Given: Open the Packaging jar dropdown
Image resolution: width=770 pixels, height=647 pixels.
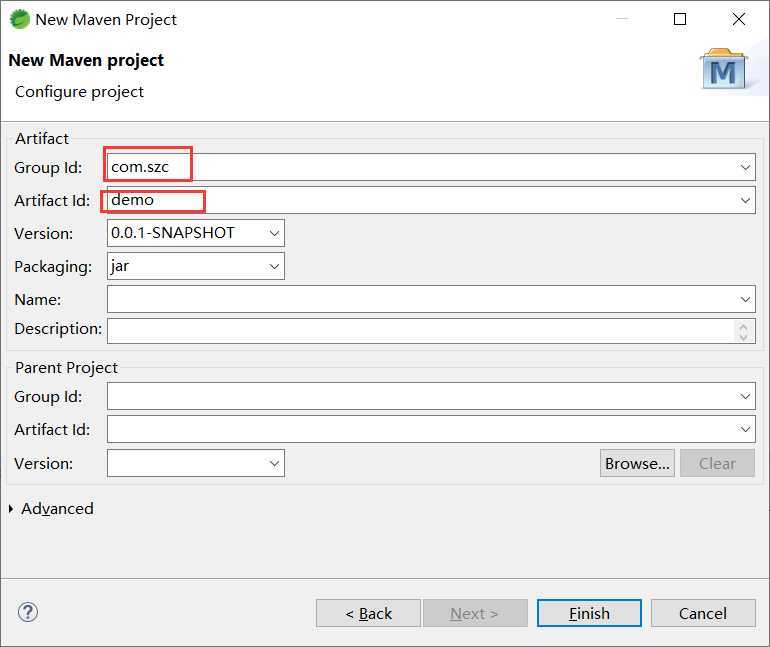Looking at the screenshot, I should point(274,266).
